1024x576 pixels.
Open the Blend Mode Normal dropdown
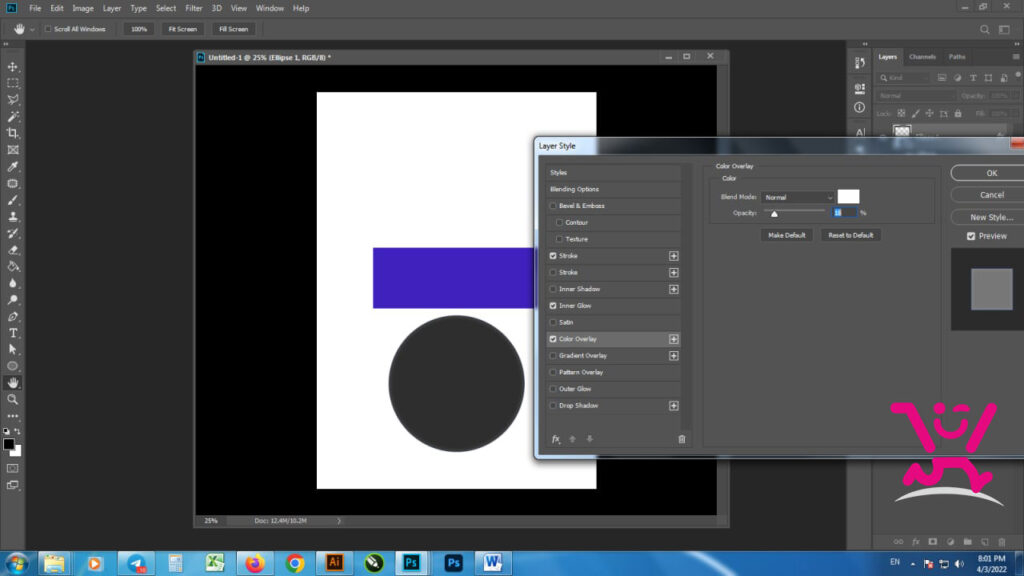click(x=797, y=197)
